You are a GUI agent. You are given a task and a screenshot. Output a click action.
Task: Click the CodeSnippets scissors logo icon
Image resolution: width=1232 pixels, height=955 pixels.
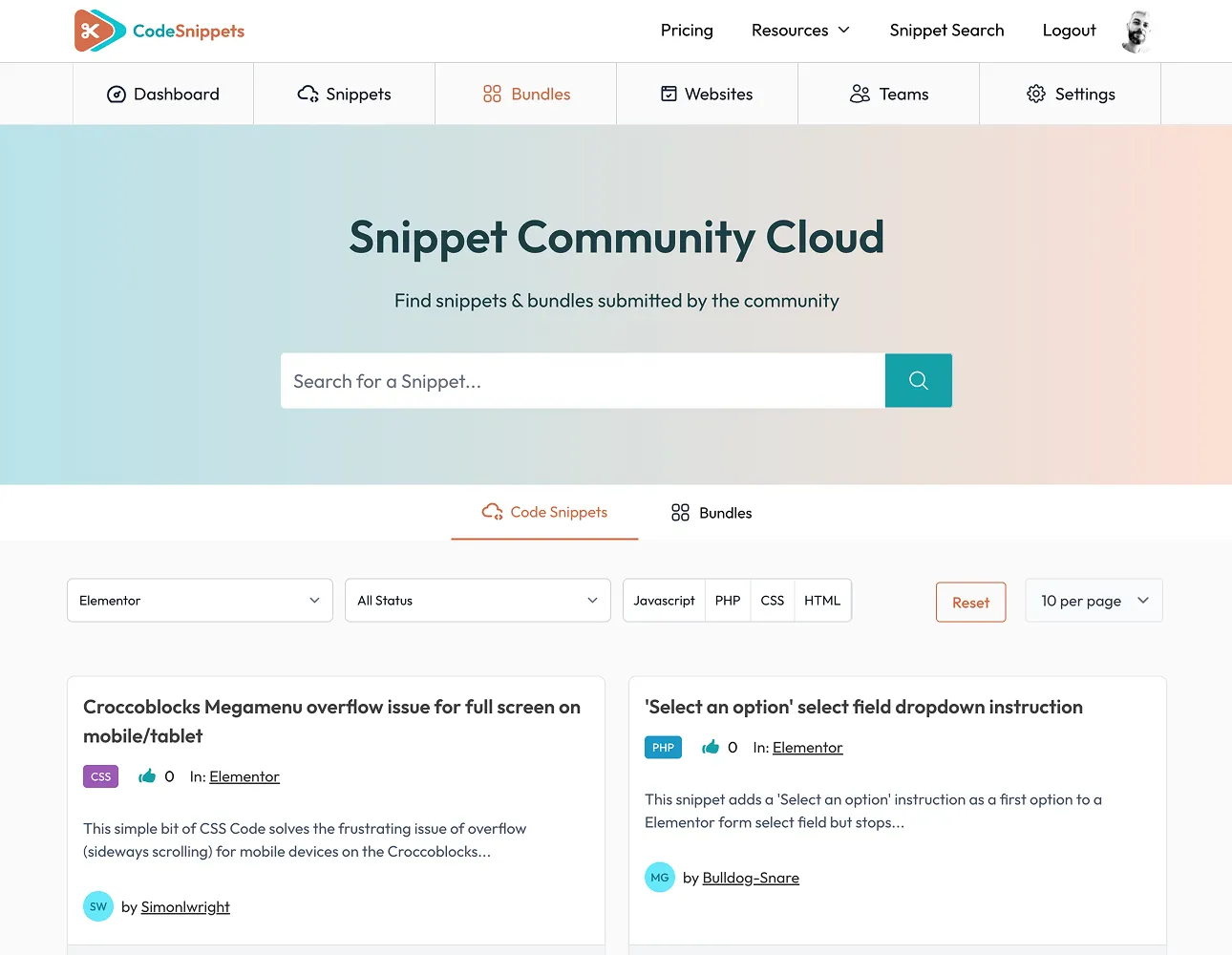[100, 31]
